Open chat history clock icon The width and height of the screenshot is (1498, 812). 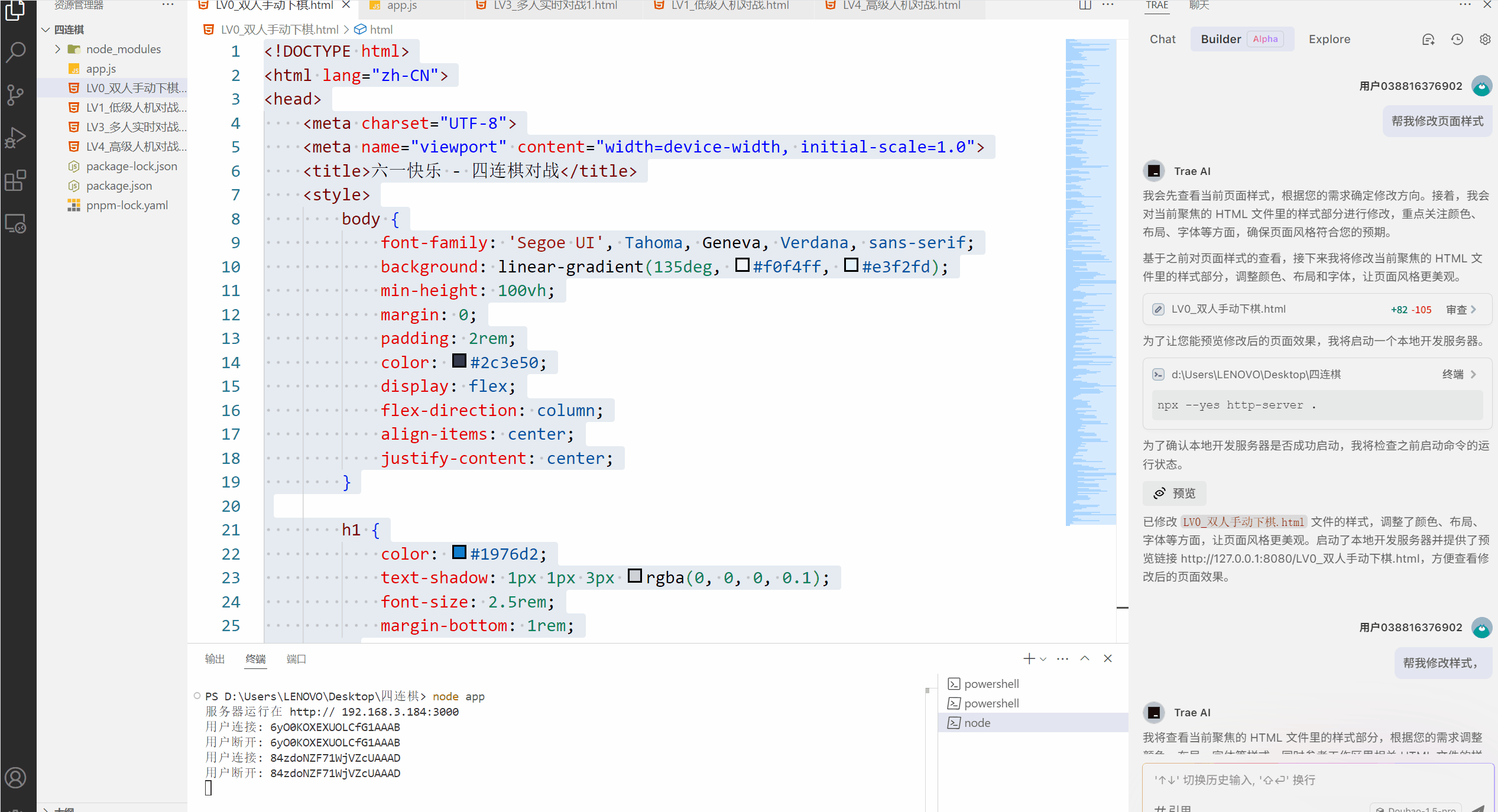pos(1457,40)
